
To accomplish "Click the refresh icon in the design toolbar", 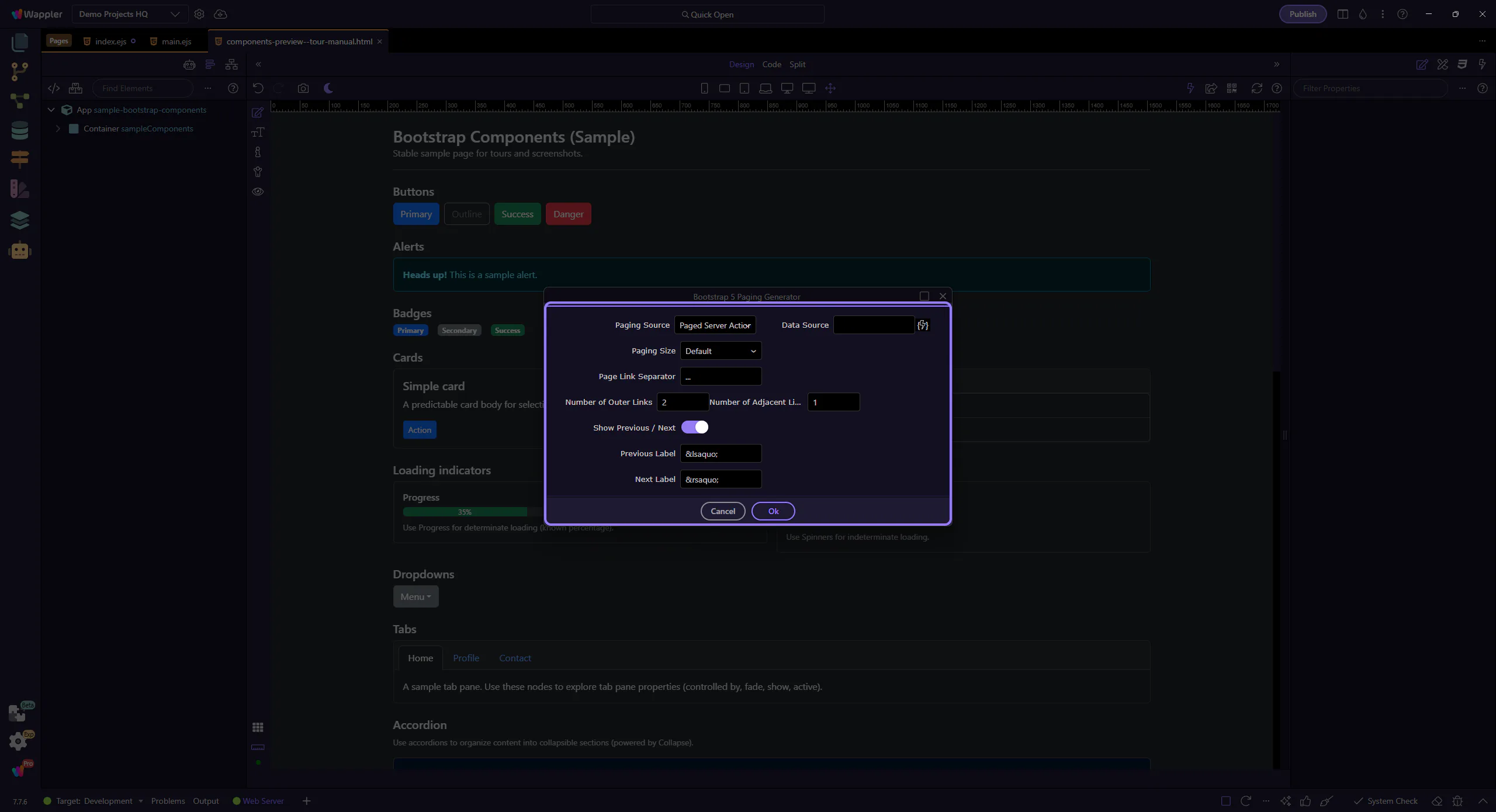I will pos(1256,88).
